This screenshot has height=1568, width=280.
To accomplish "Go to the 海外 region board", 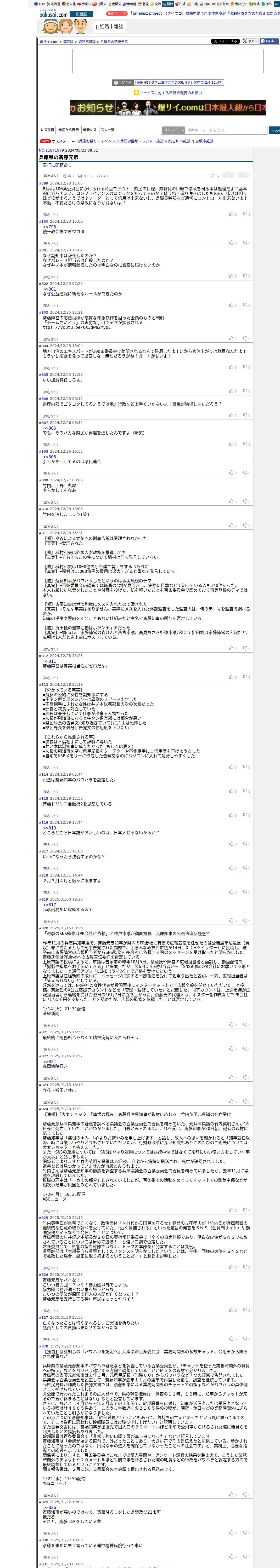I will pyautogui.click(x=267, y=4).
